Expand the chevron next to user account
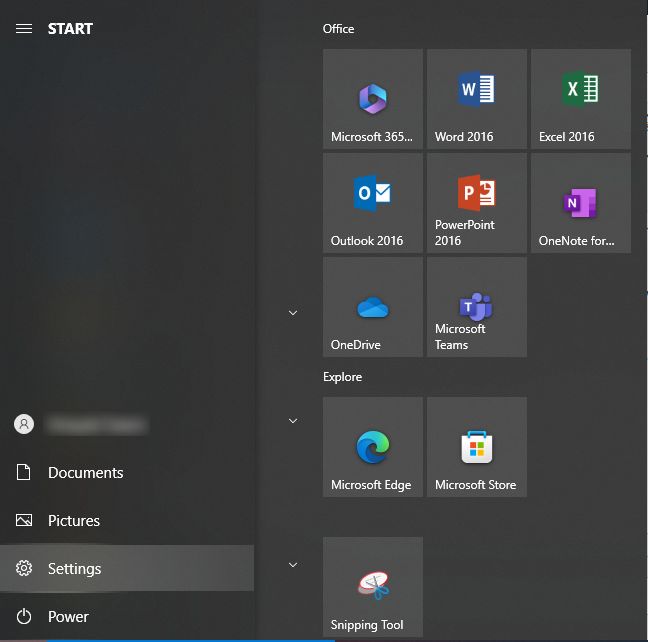This screenshot has height=642, width=648. pyautogui.click(x=293, y=421)
